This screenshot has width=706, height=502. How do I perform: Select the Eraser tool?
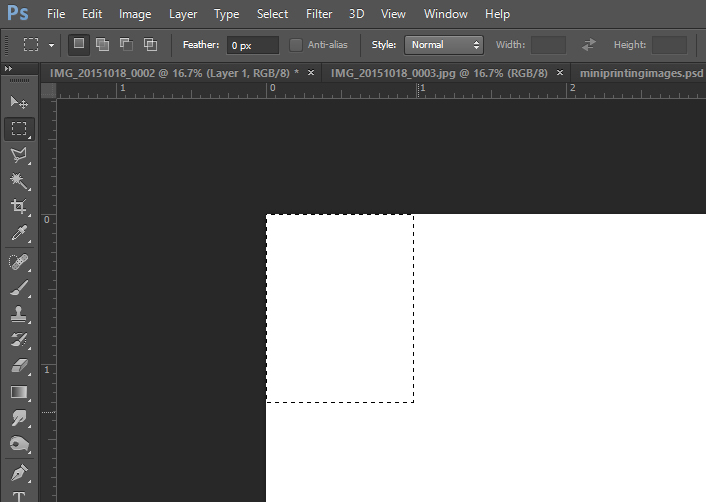click(x=19, y=366)
